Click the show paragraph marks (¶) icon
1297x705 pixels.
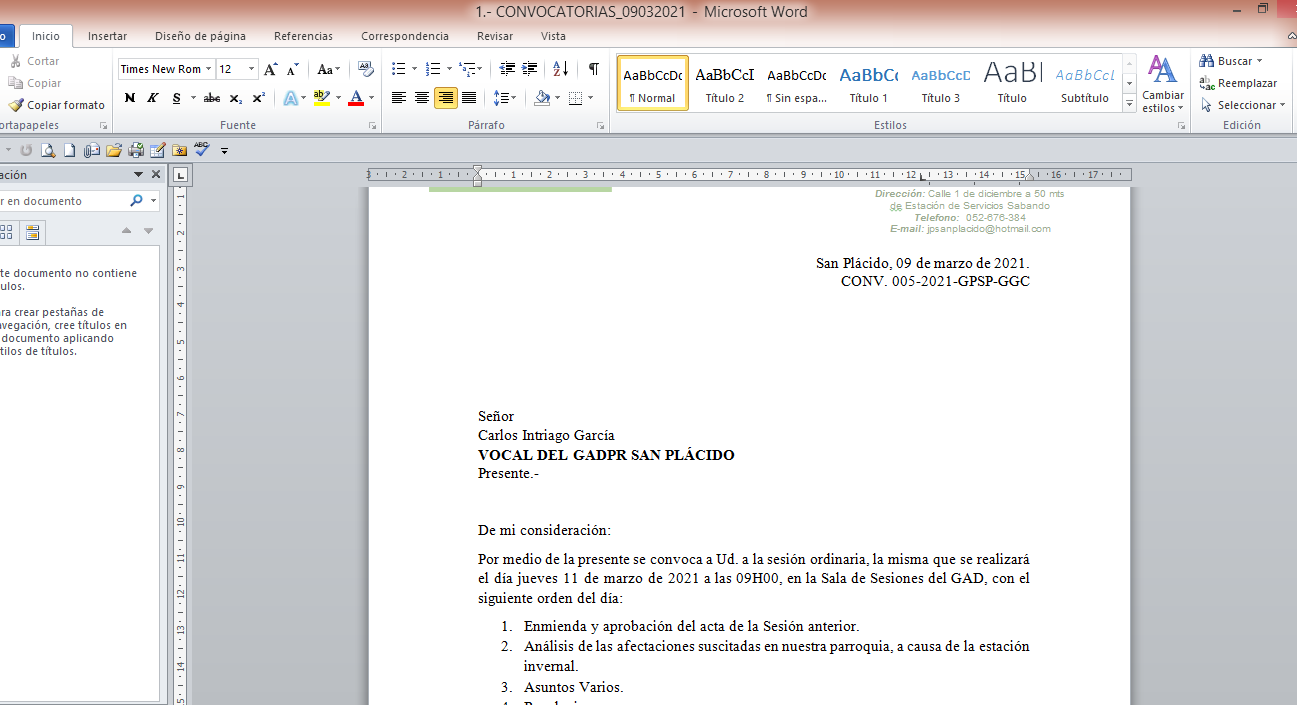point(594,69)
